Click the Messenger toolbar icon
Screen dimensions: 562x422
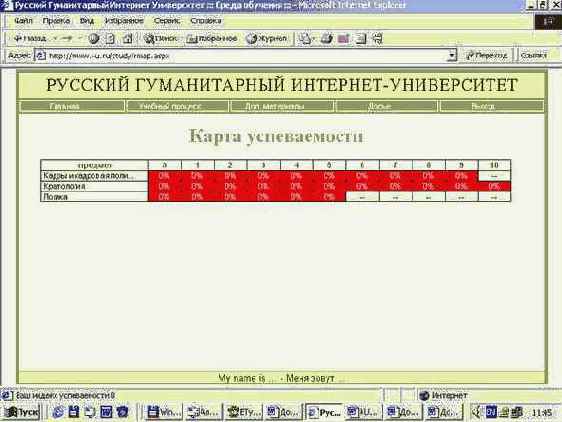(x=378, y=38)
